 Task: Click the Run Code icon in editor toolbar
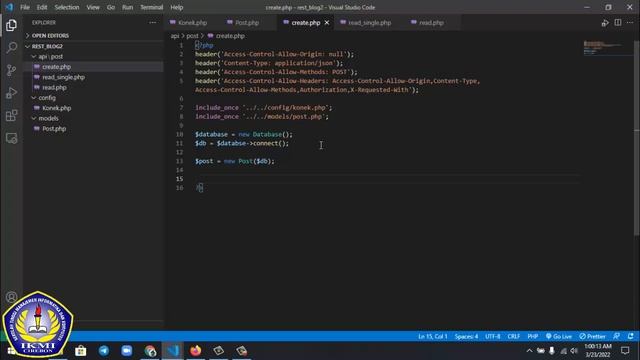point(605,23)
